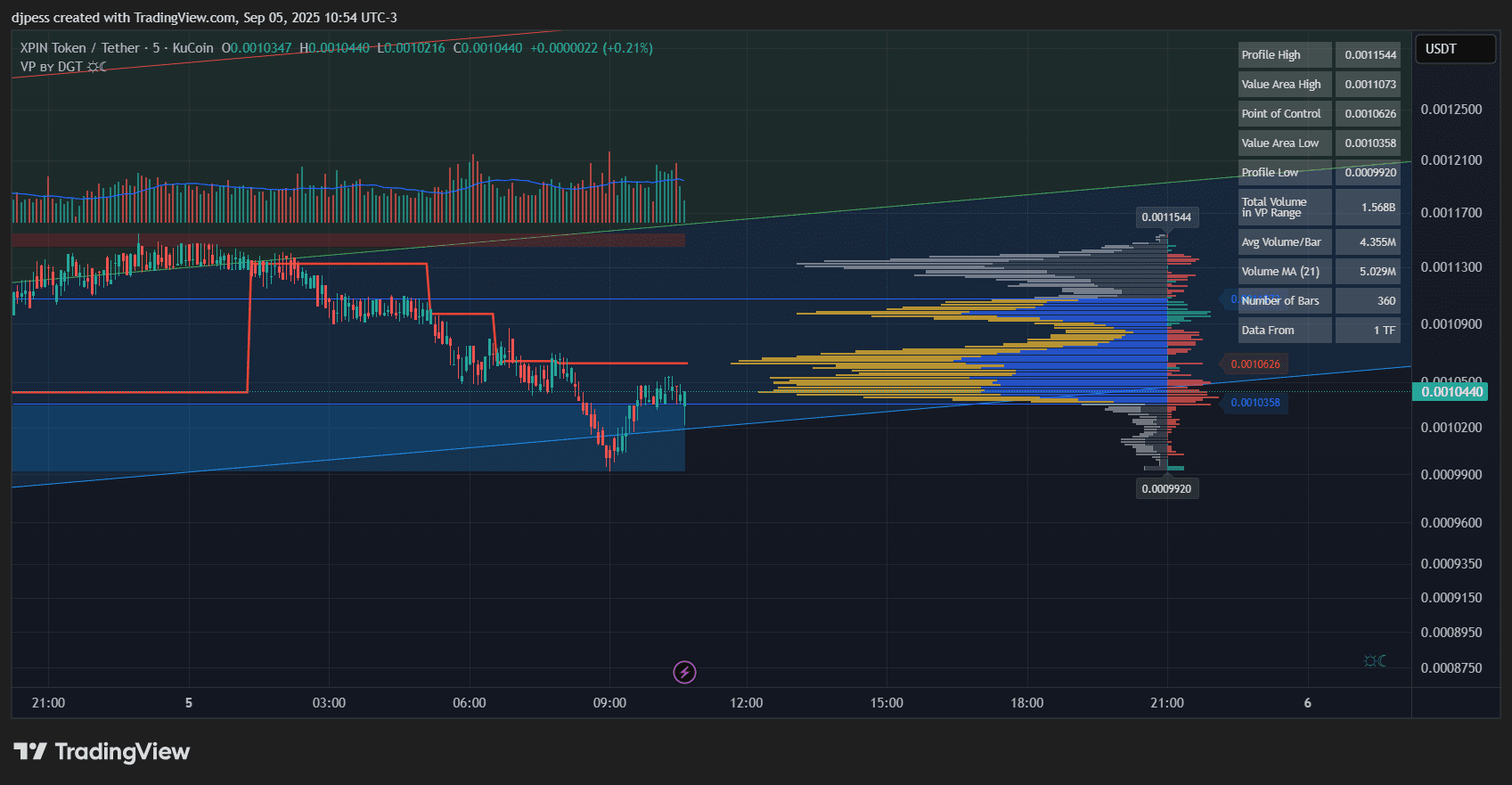Screen dimensions: 1512x785
Task: Click the purple lightning bolt icon
Action: (x=684, y=672)
